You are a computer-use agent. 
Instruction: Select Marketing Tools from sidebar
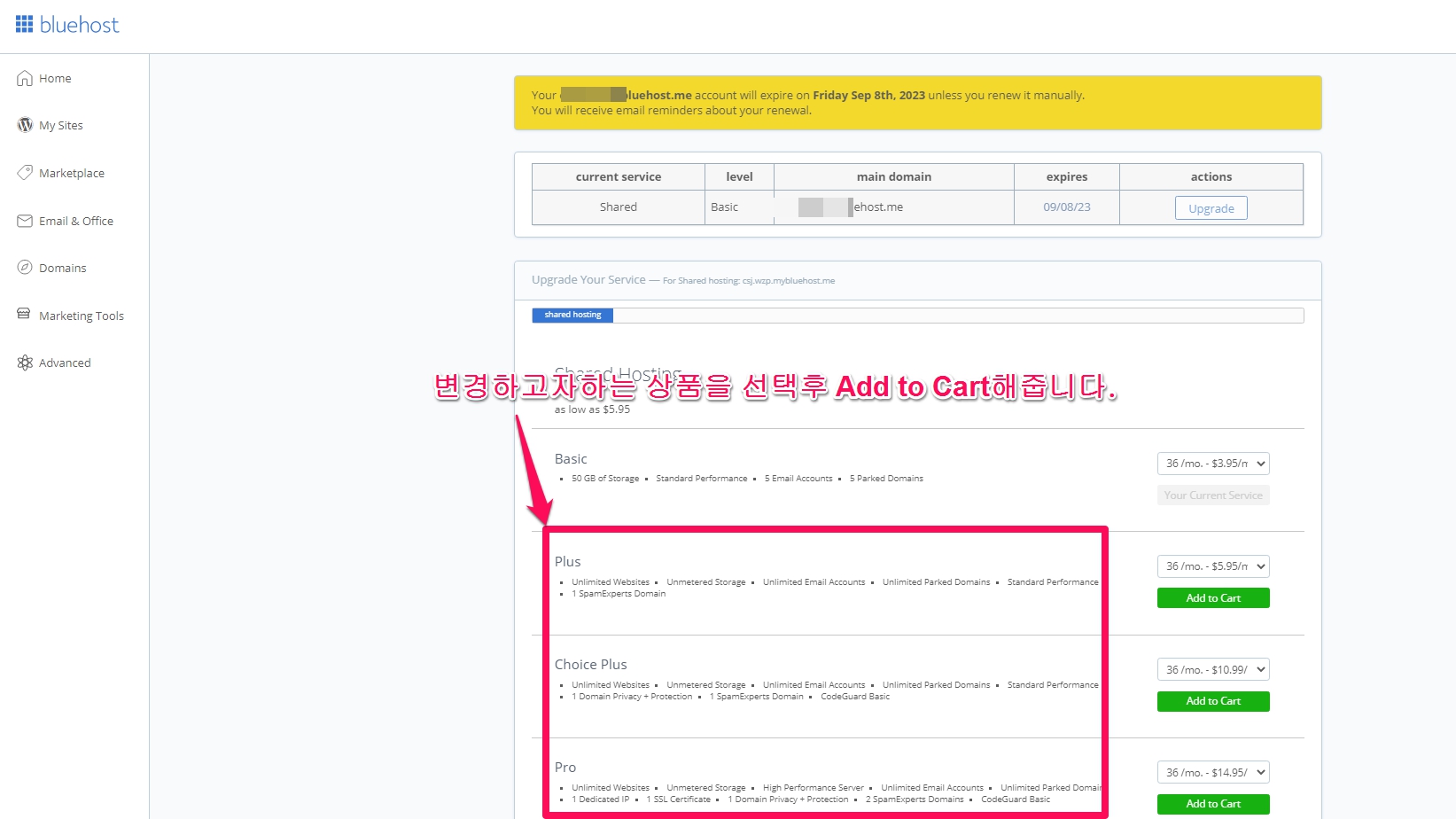pos(82,316)
